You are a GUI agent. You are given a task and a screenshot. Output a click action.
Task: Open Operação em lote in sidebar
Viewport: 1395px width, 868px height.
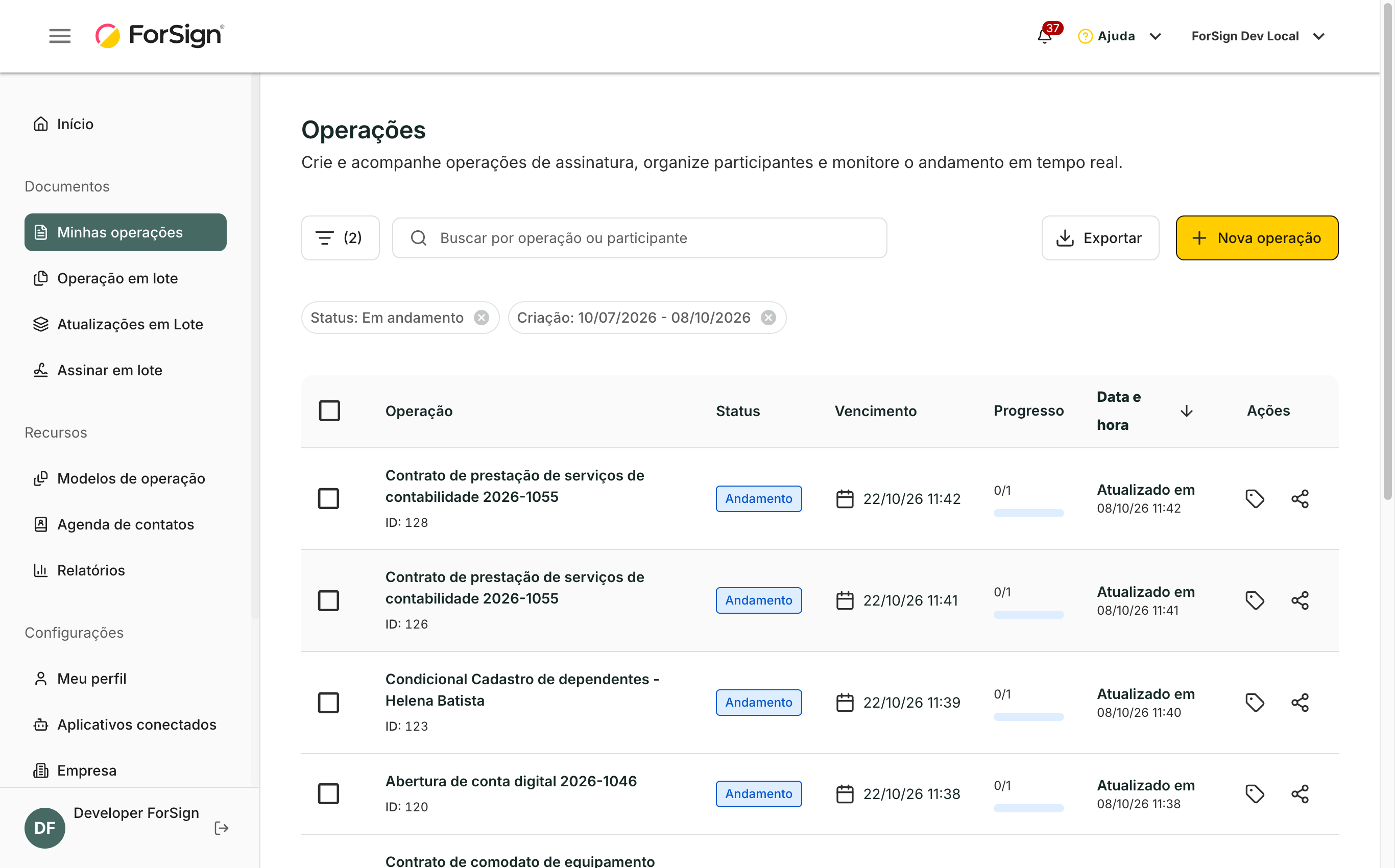pos(125,278)
